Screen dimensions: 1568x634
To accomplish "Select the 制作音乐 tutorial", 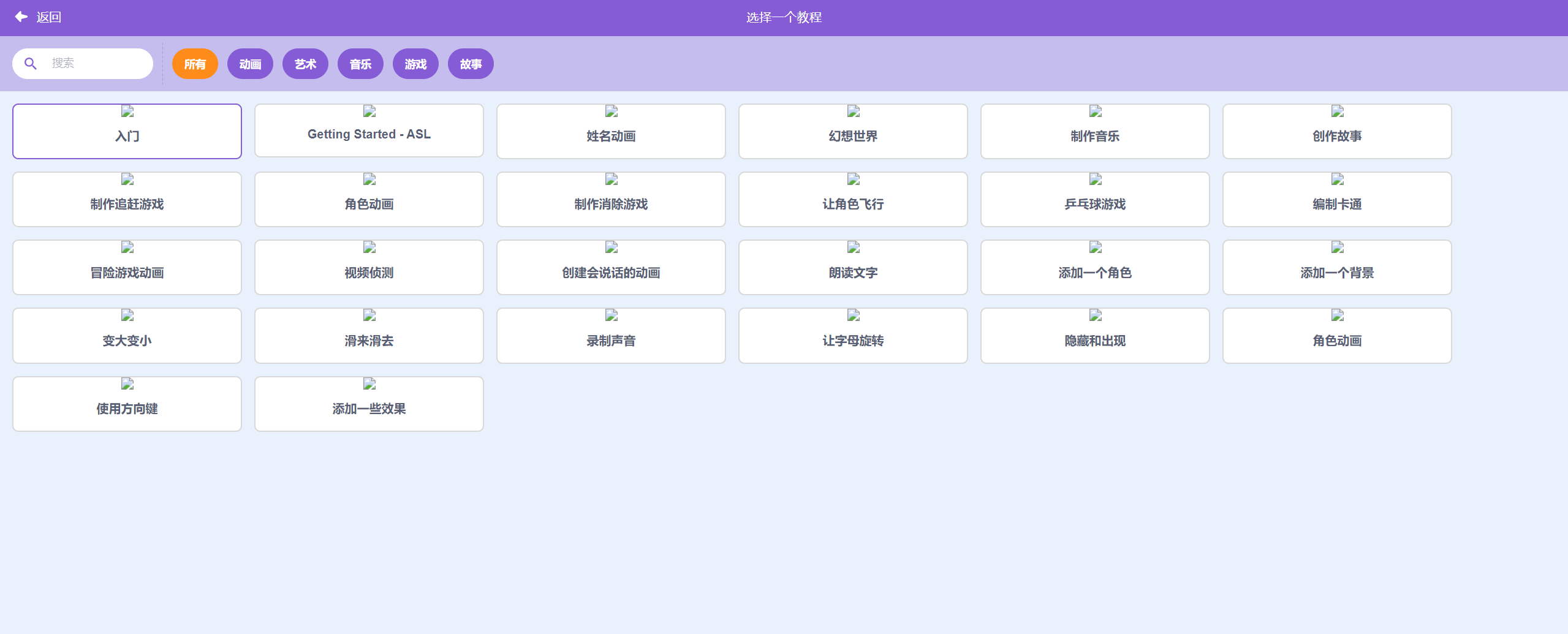I will click(x=1094, y=130).
